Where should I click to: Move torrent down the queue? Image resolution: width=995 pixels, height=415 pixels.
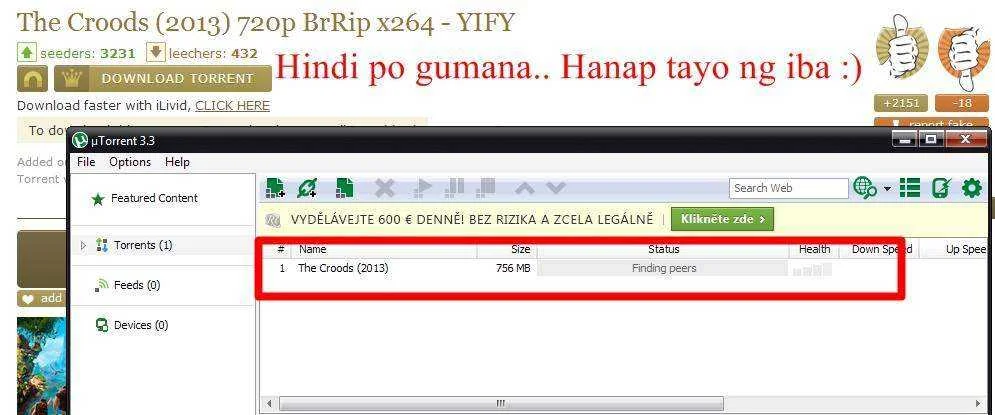point(555,188)
